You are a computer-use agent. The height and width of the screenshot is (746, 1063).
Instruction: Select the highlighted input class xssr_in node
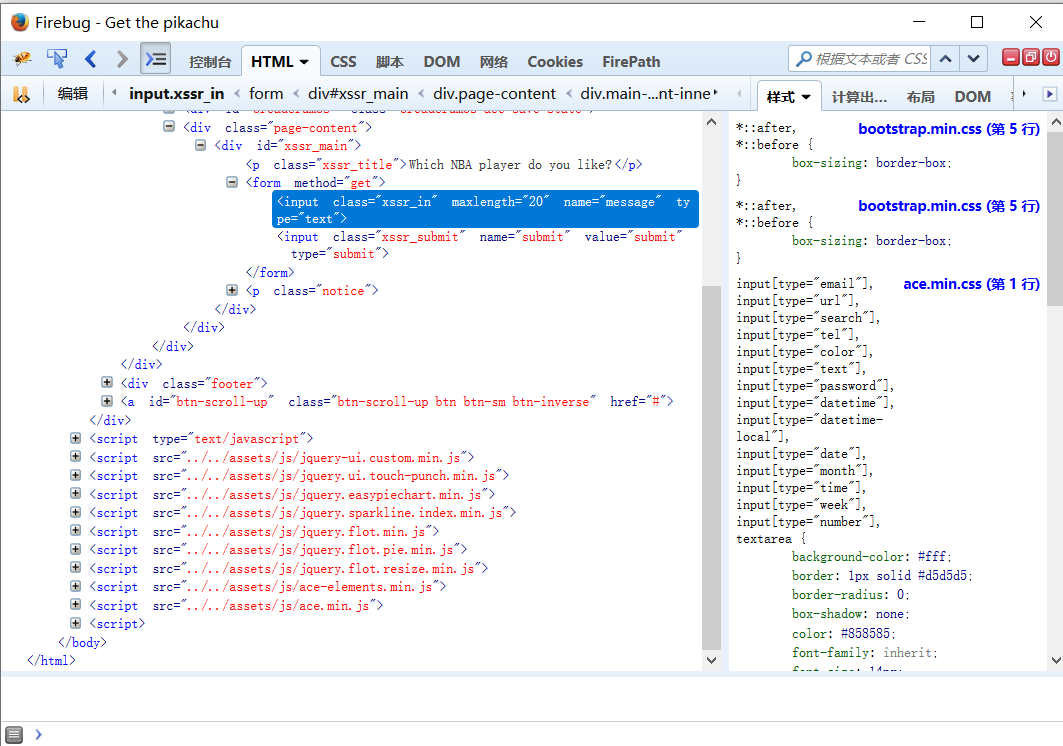(485, 210)
